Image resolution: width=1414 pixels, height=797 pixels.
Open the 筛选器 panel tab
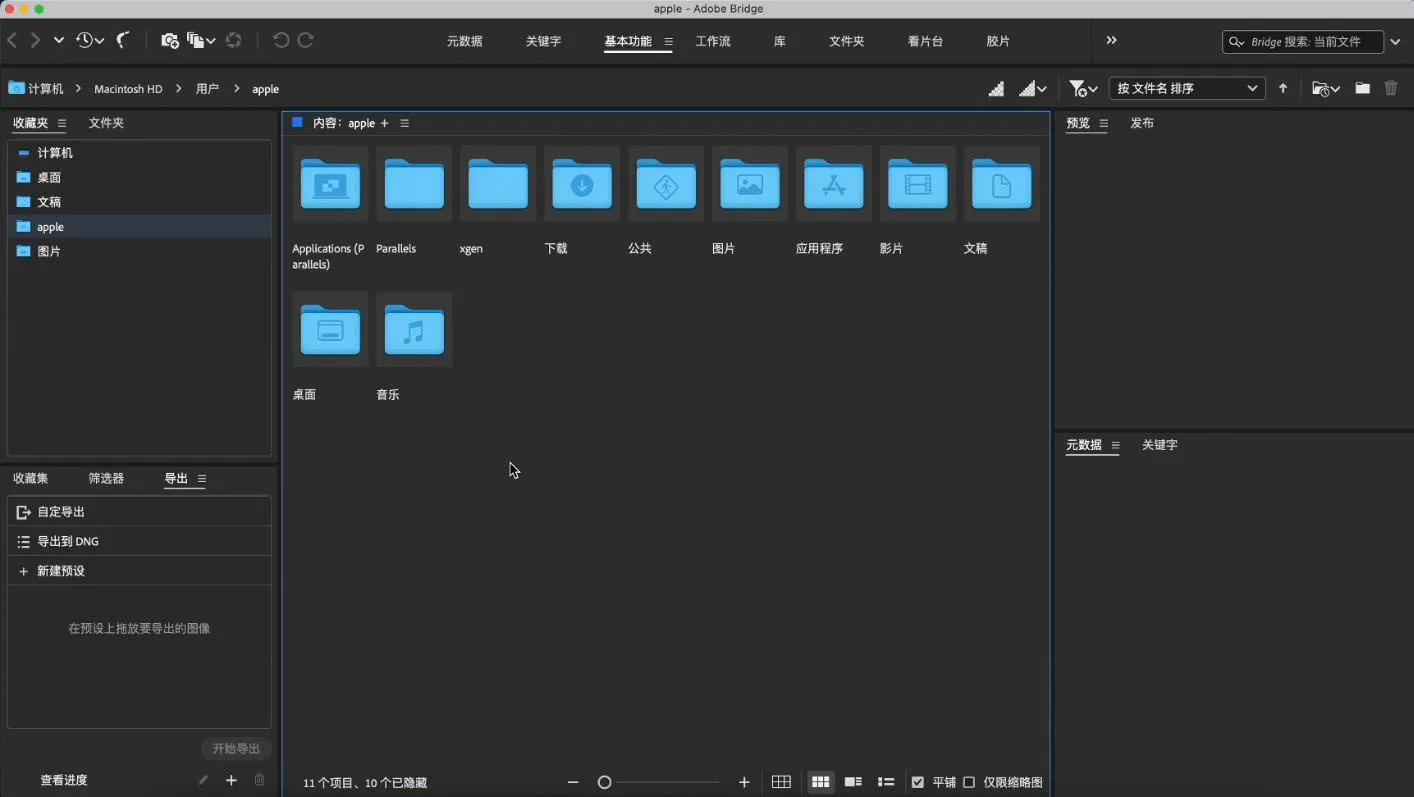(106, 478)
